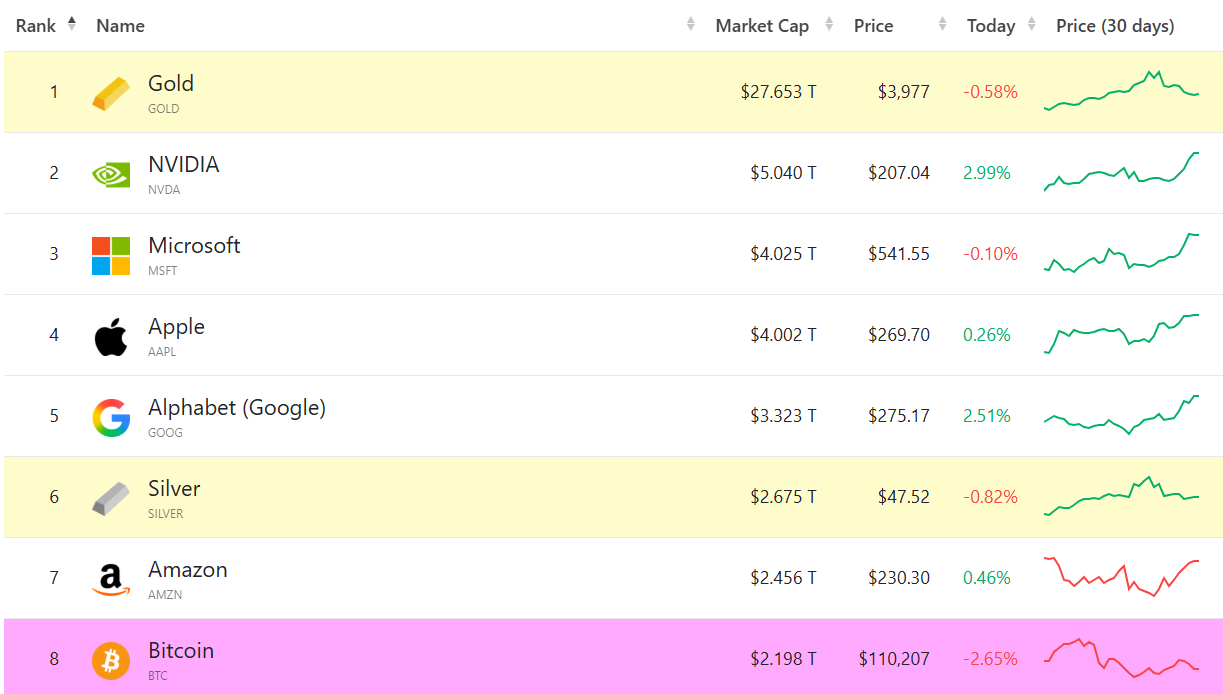View NVIDIA 30-day price chart

pos(1121,171)
